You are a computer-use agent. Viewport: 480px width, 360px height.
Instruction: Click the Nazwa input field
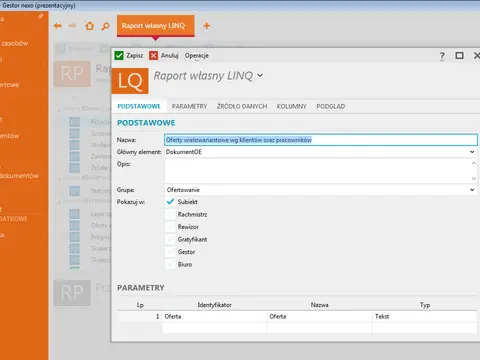321,140
